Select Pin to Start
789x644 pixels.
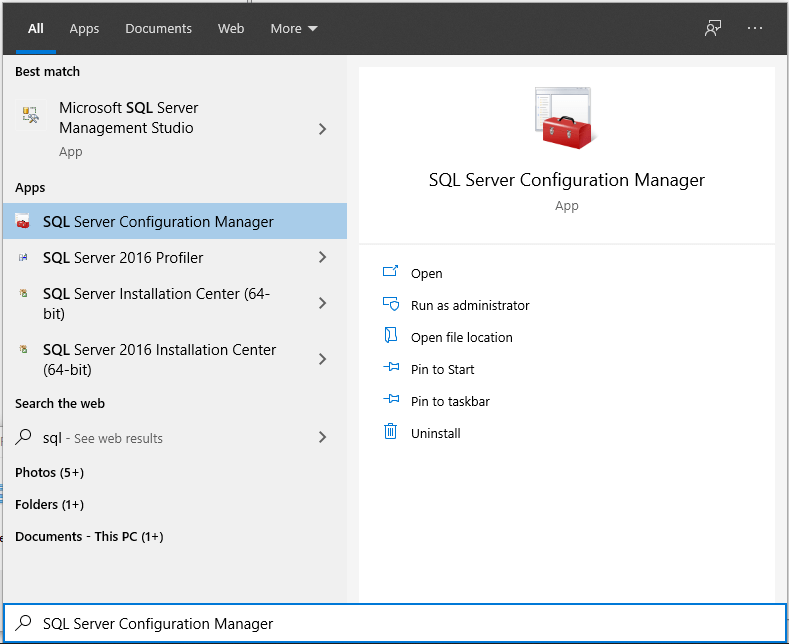(442, 369)
